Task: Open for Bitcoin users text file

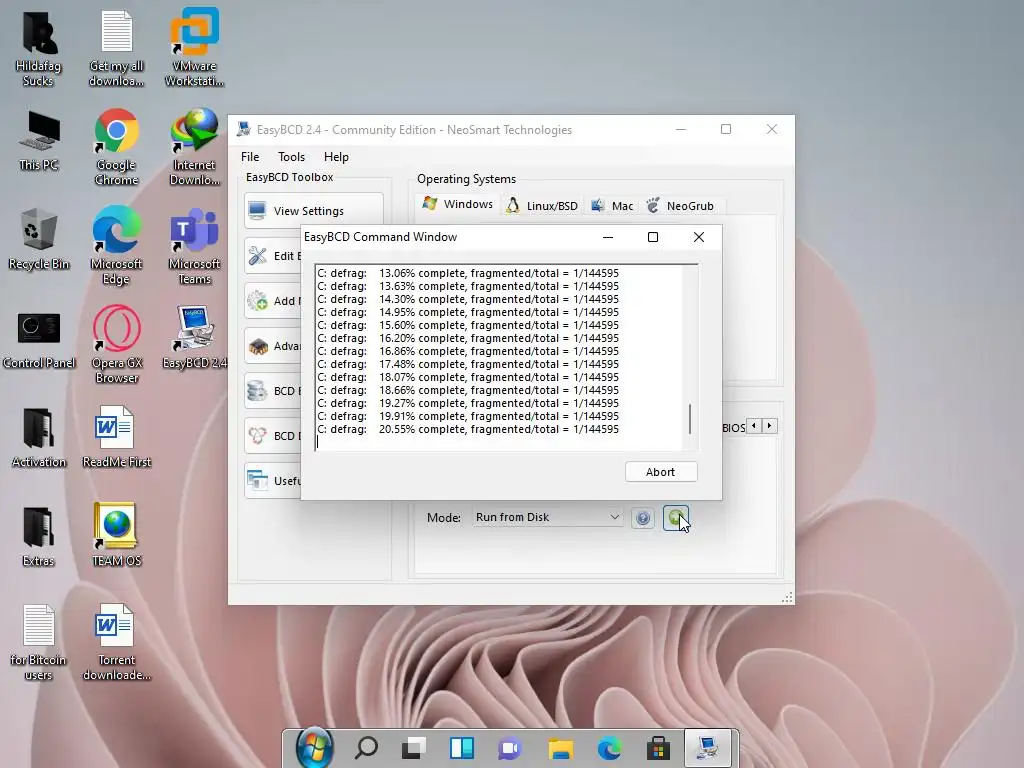Action: 39,643
